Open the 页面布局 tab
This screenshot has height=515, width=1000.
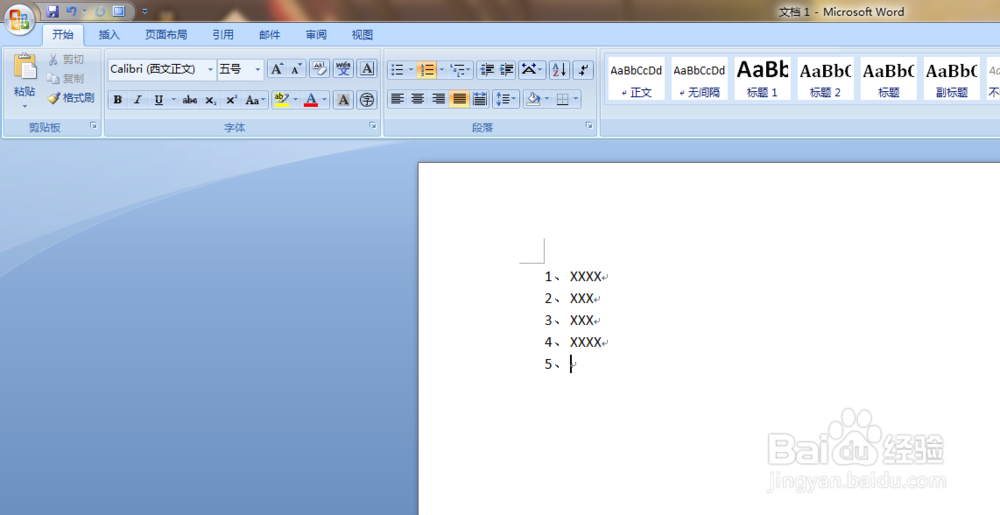[x=166, y=34]
